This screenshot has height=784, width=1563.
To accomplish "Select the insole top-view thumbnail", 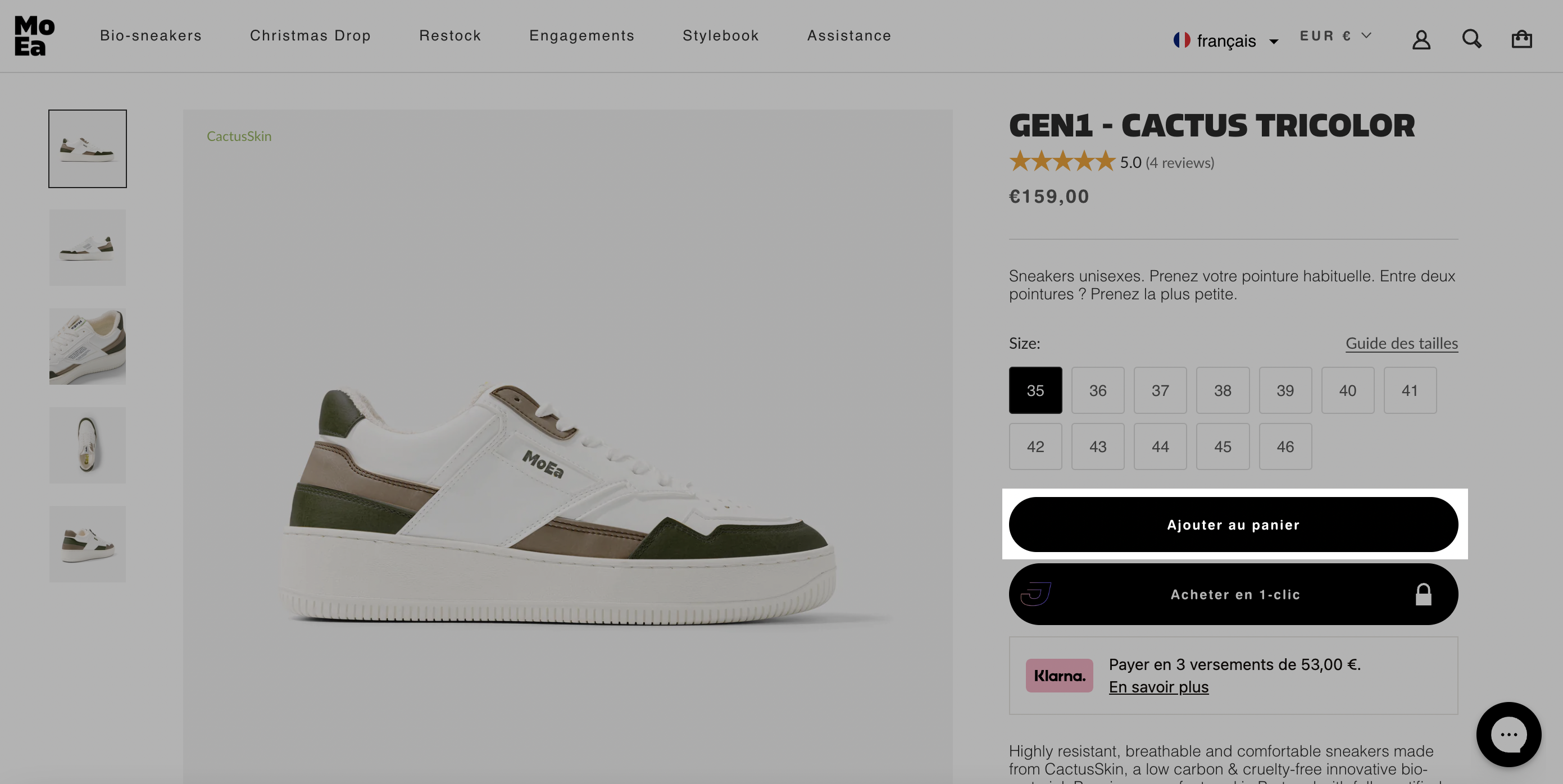I will [x=88, y=445].
